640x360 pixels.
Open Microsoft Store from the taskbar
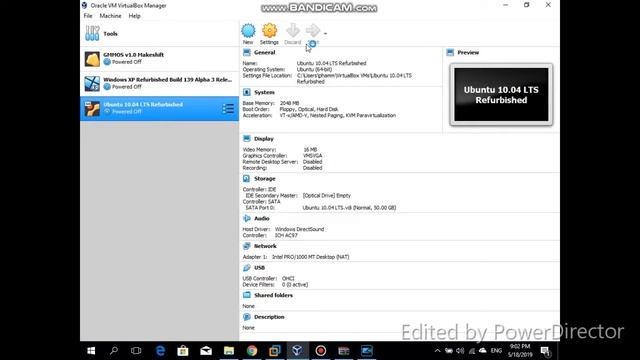pyautogui.click(x=183, y=351)
